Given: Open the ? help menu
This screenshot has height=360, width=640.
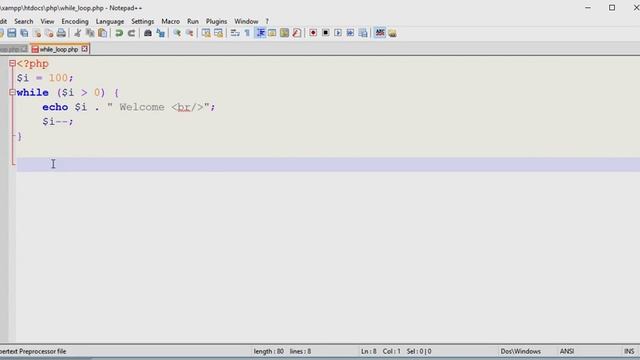Looking at the screenshot, I should pos(267,21).
